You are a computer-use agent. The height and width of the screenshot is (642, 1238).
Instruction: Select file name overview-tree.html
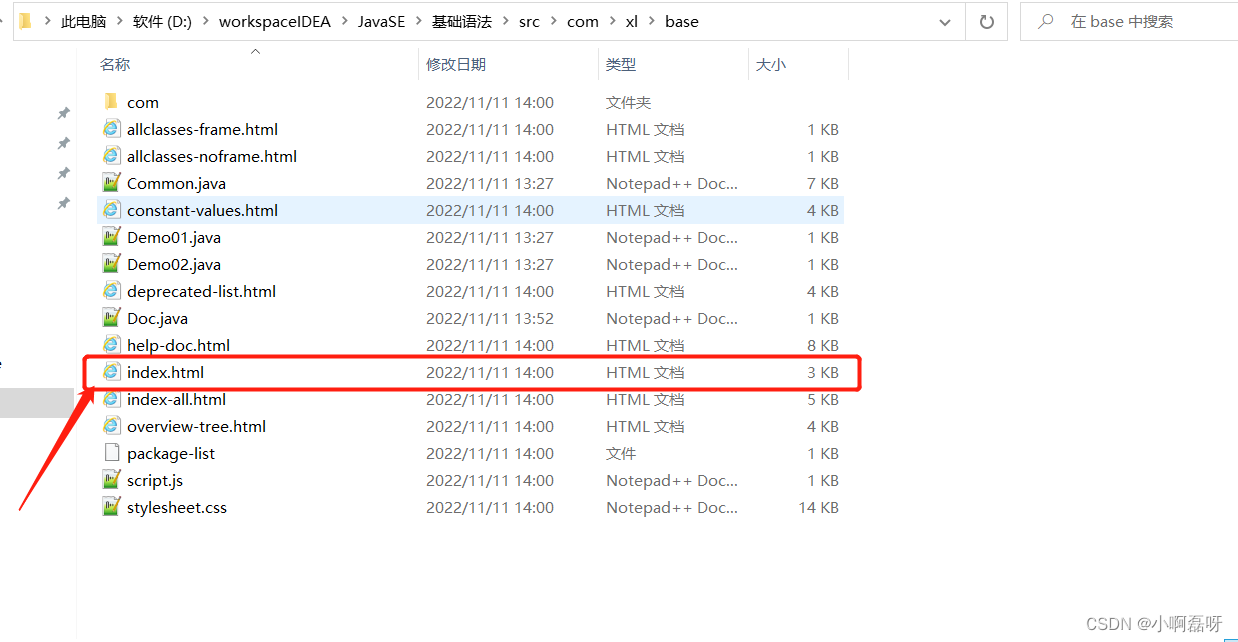[196, 426]
